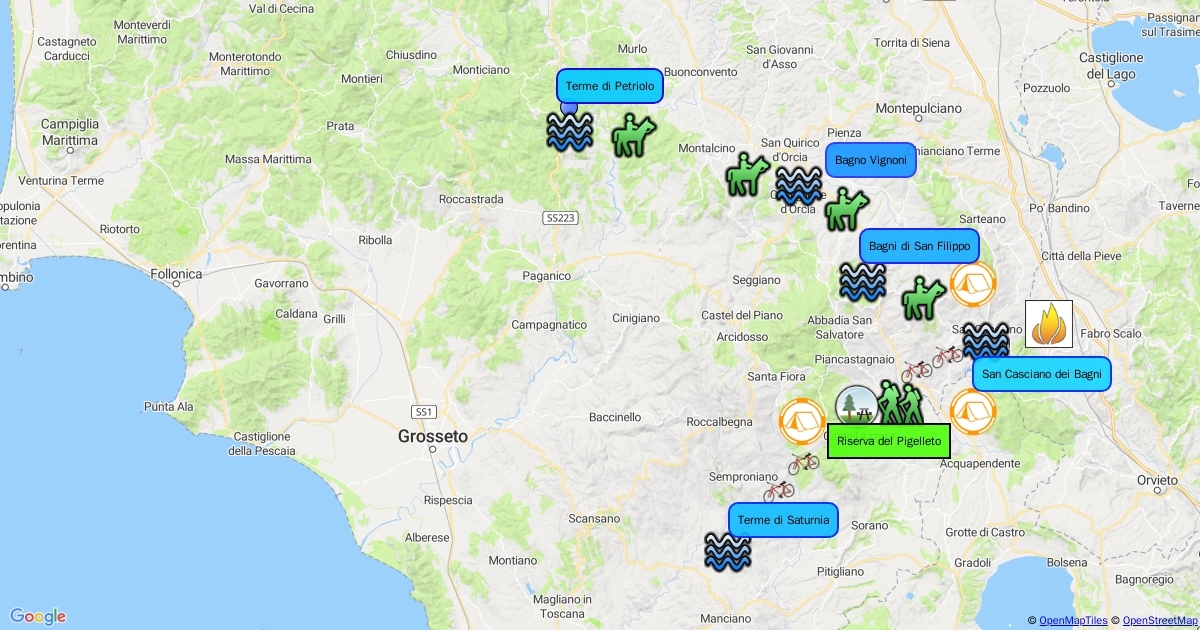
Task: Click bicycle icon below the Roccalbegna tent marker
Action: point(803,463)
